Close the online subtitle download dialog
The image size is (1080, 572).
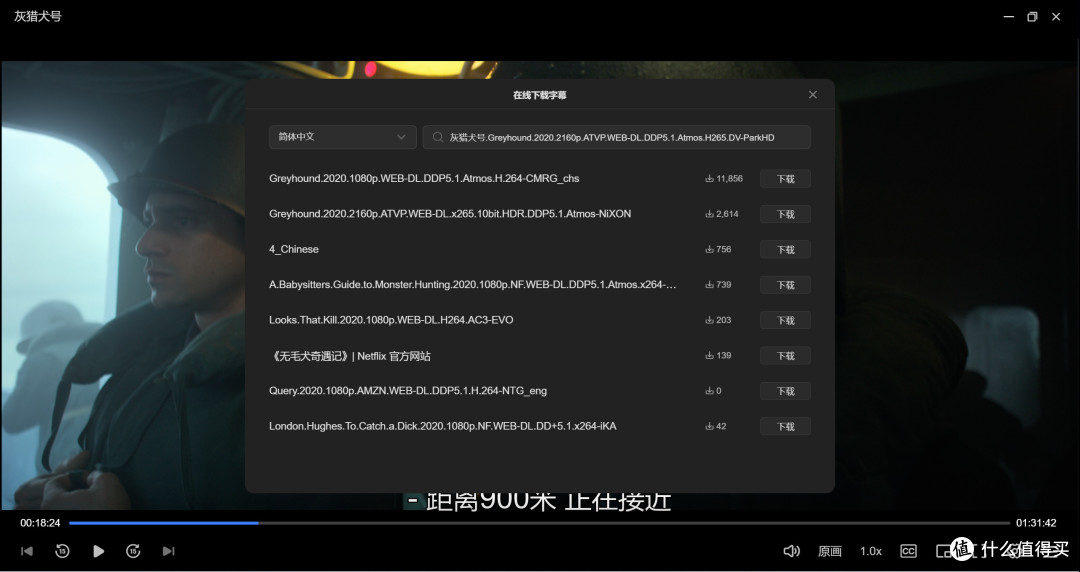(x=813, y=94)
